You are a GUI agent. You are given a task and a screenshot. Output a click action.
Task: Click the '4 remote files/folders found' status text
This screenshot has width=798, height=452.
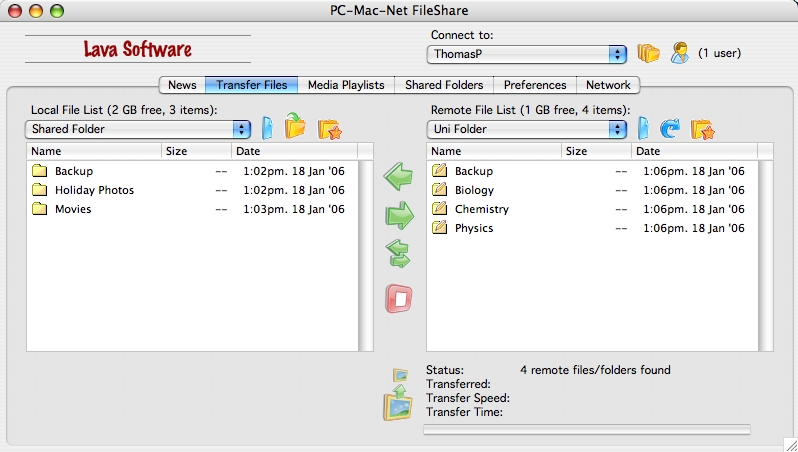(x=595, y=370)
